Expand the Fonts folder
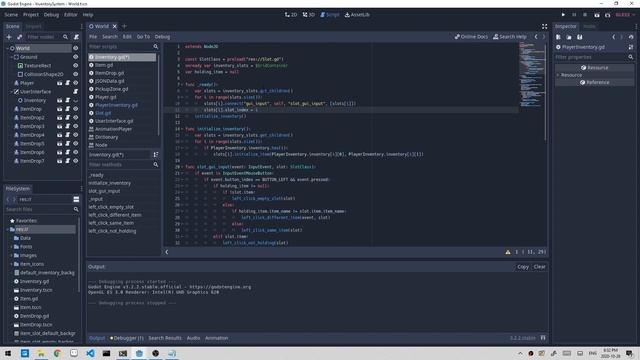Screen dimensions: 640x360 click(11, 247)
